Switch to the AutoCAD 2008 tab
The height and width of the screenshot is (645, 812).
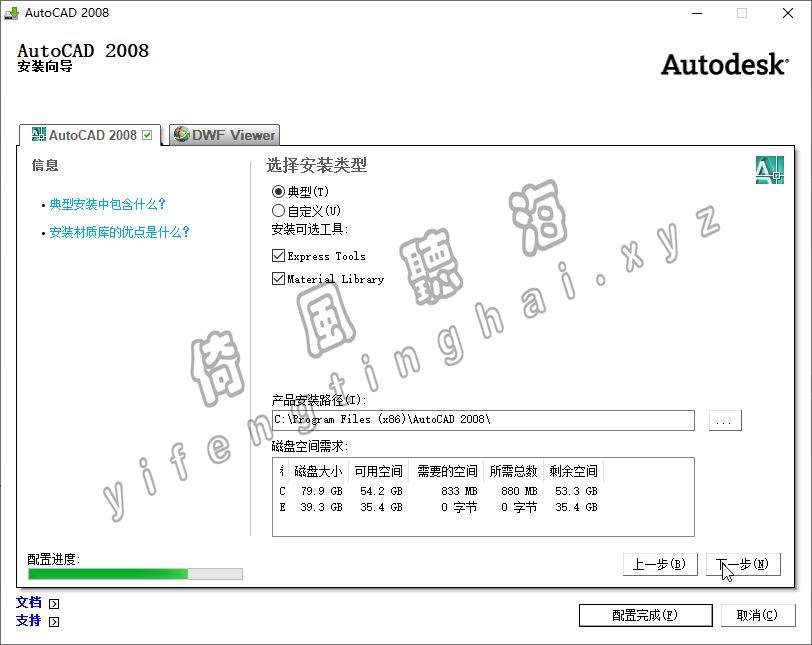[90, 135]
